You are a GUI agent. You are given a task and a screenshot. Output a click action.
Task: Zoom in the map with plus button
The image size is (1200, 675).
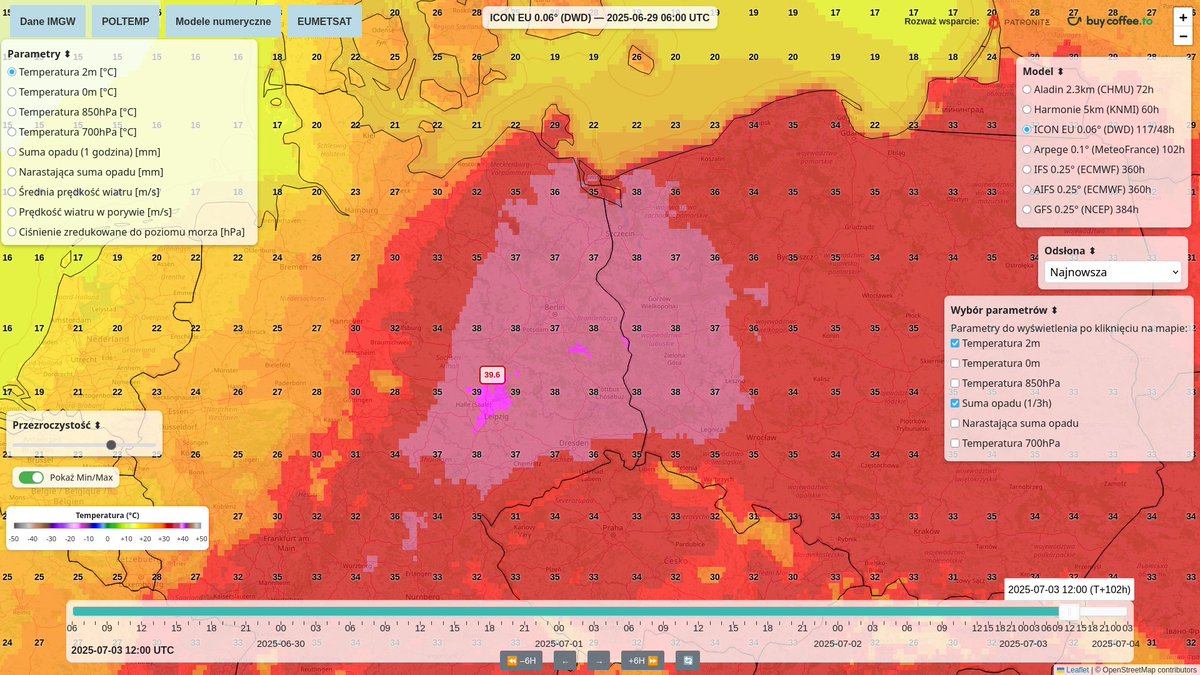tap(1183, 17)
